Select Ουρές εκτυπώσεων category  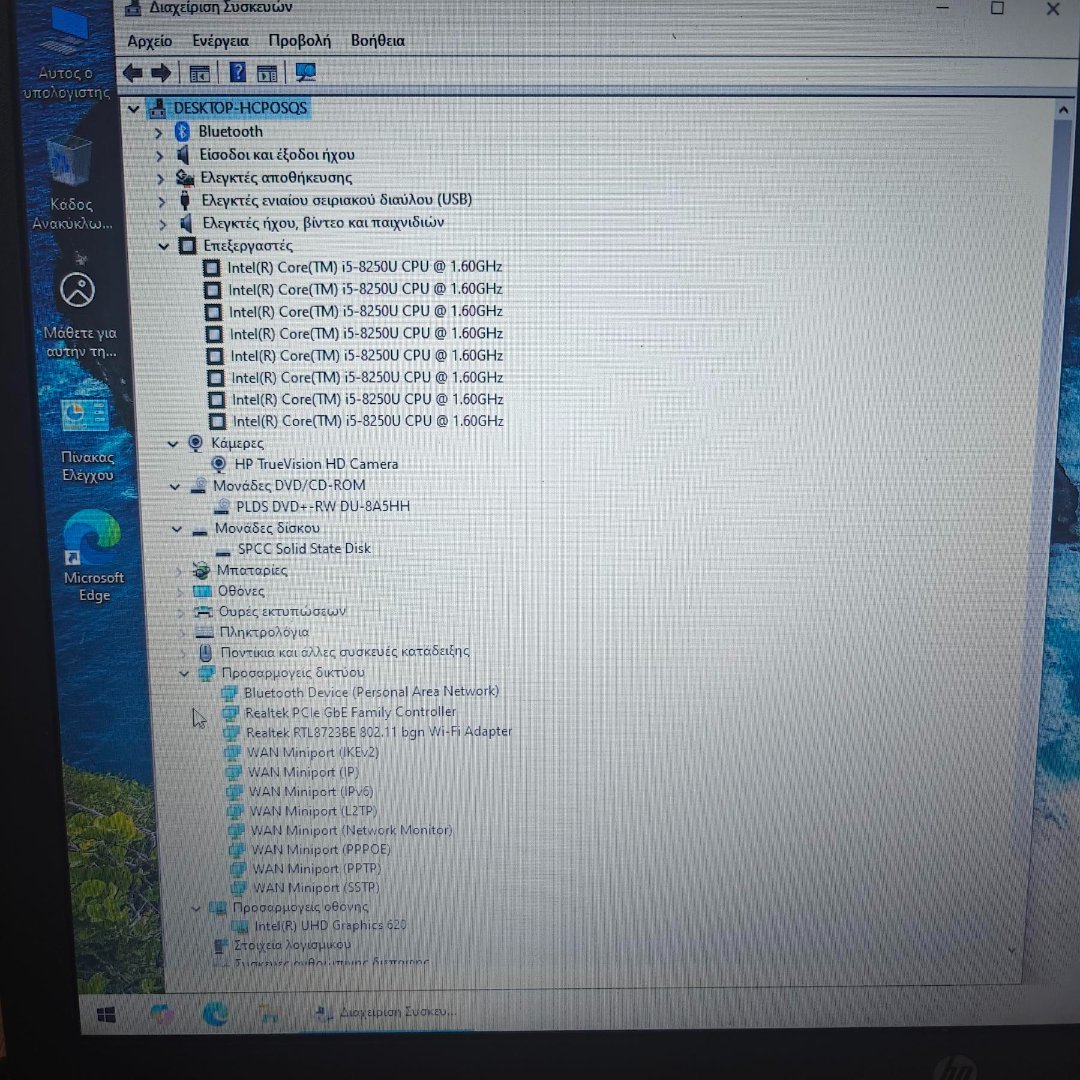click(282, 612)
